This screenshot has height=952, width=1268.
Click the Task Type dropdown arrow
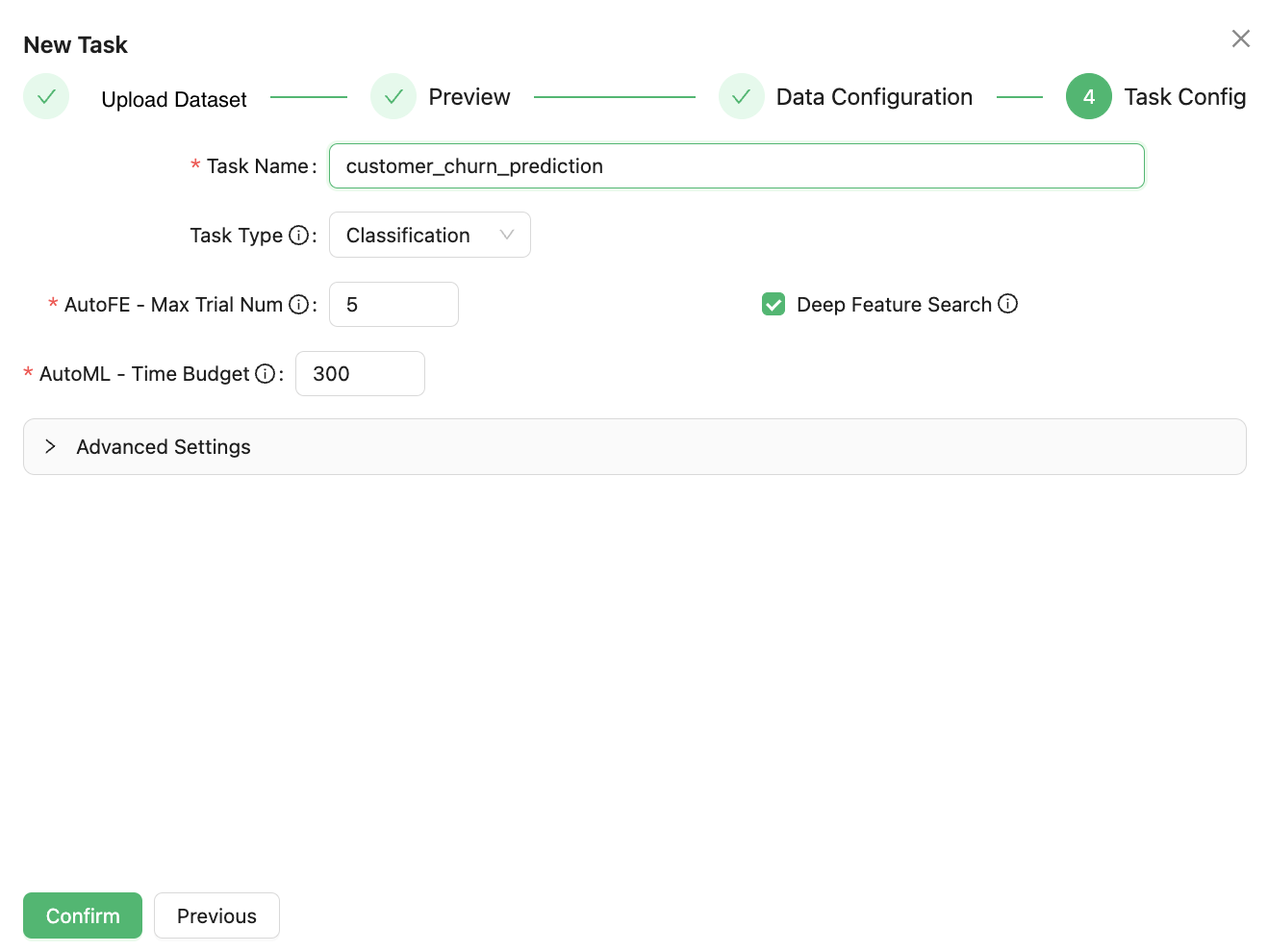[x=507, y=236]
